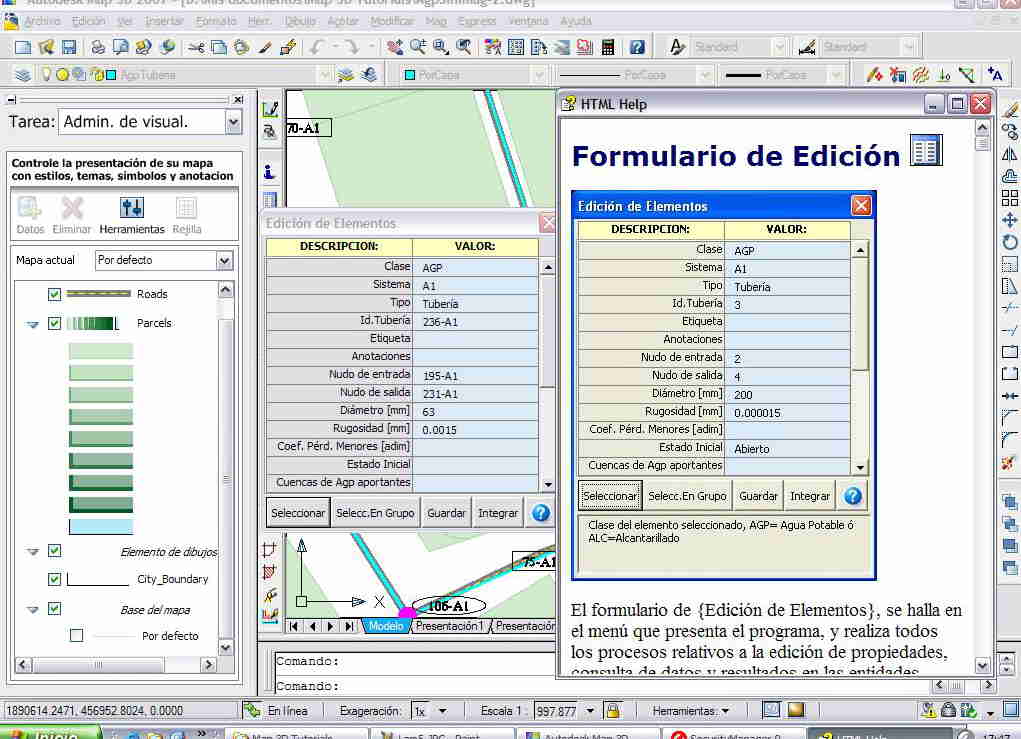Image resolution: width=1021 pixels, height=739 pixels.
Task: Click the Datos icon in the task pane
Action: [x=30, y=208]
